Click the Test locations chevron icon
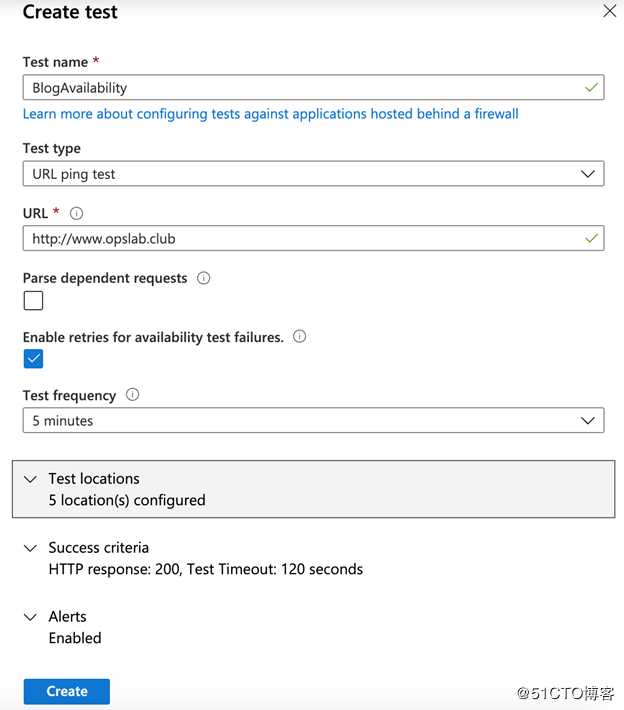This screenshot has height=710, width=624. (30, 479)
